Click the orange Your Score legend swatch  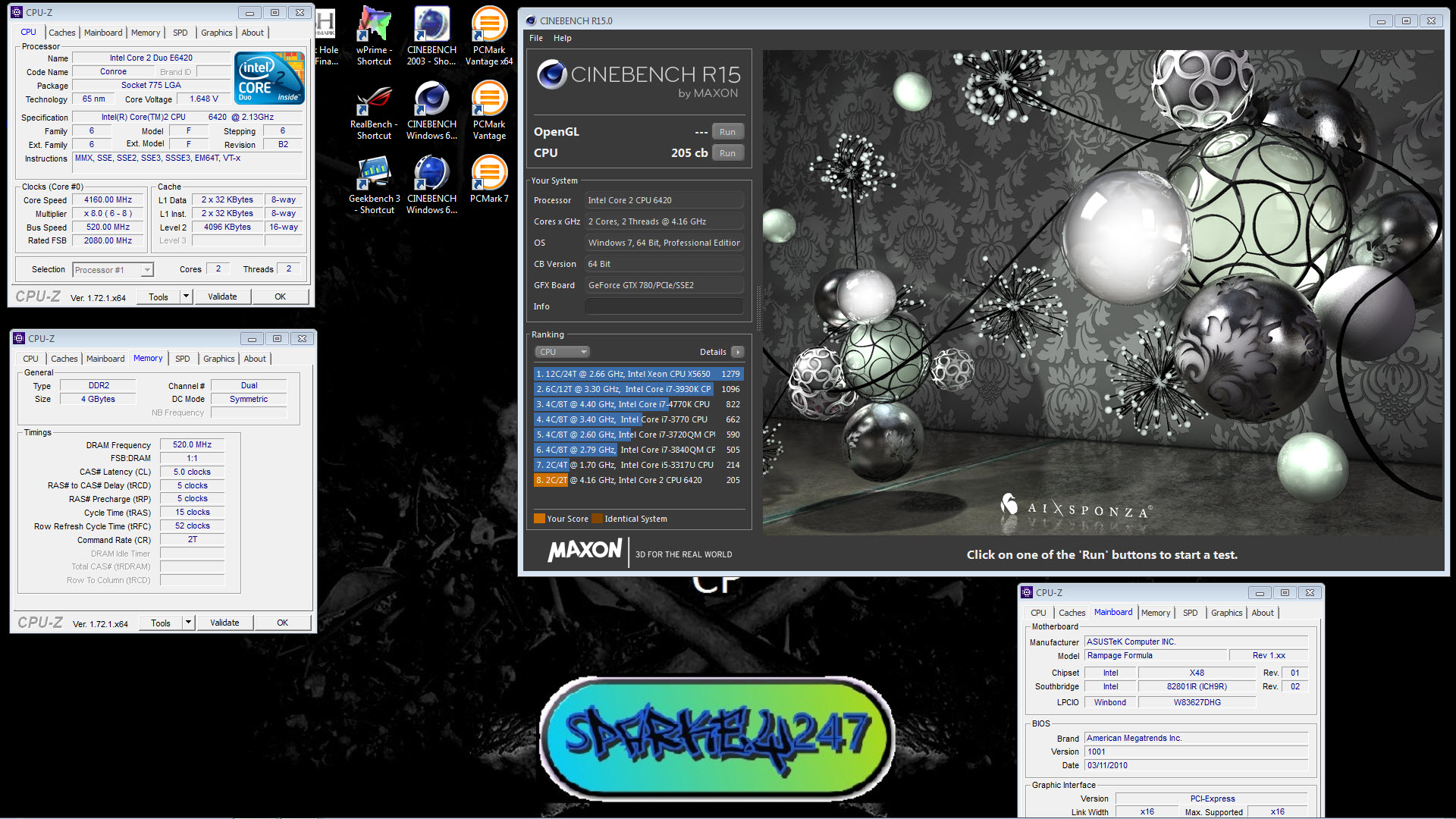click(x=539, y=519)
